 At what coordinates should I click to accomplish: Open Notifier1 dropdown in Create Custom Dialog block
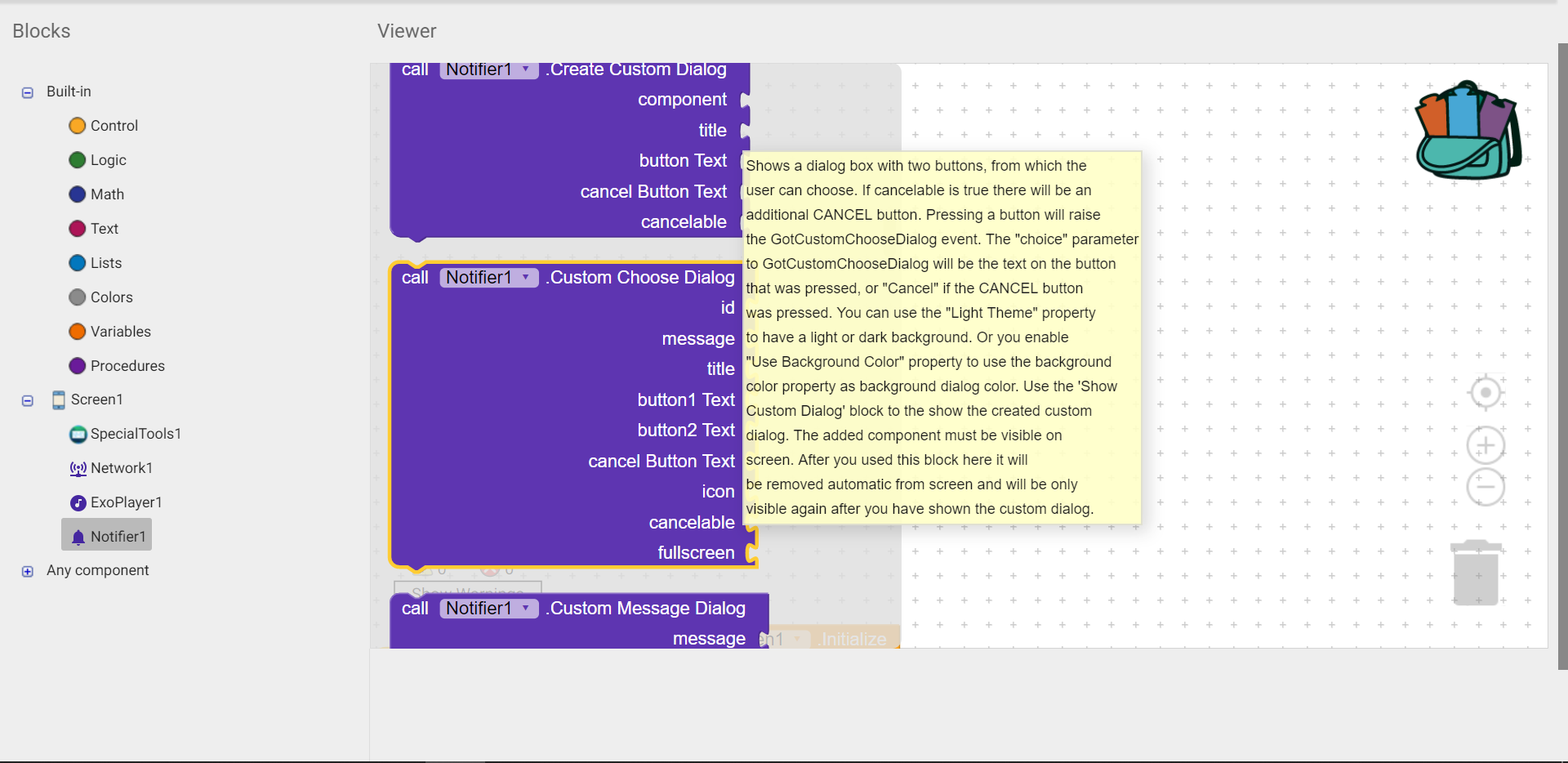(526, 70)
